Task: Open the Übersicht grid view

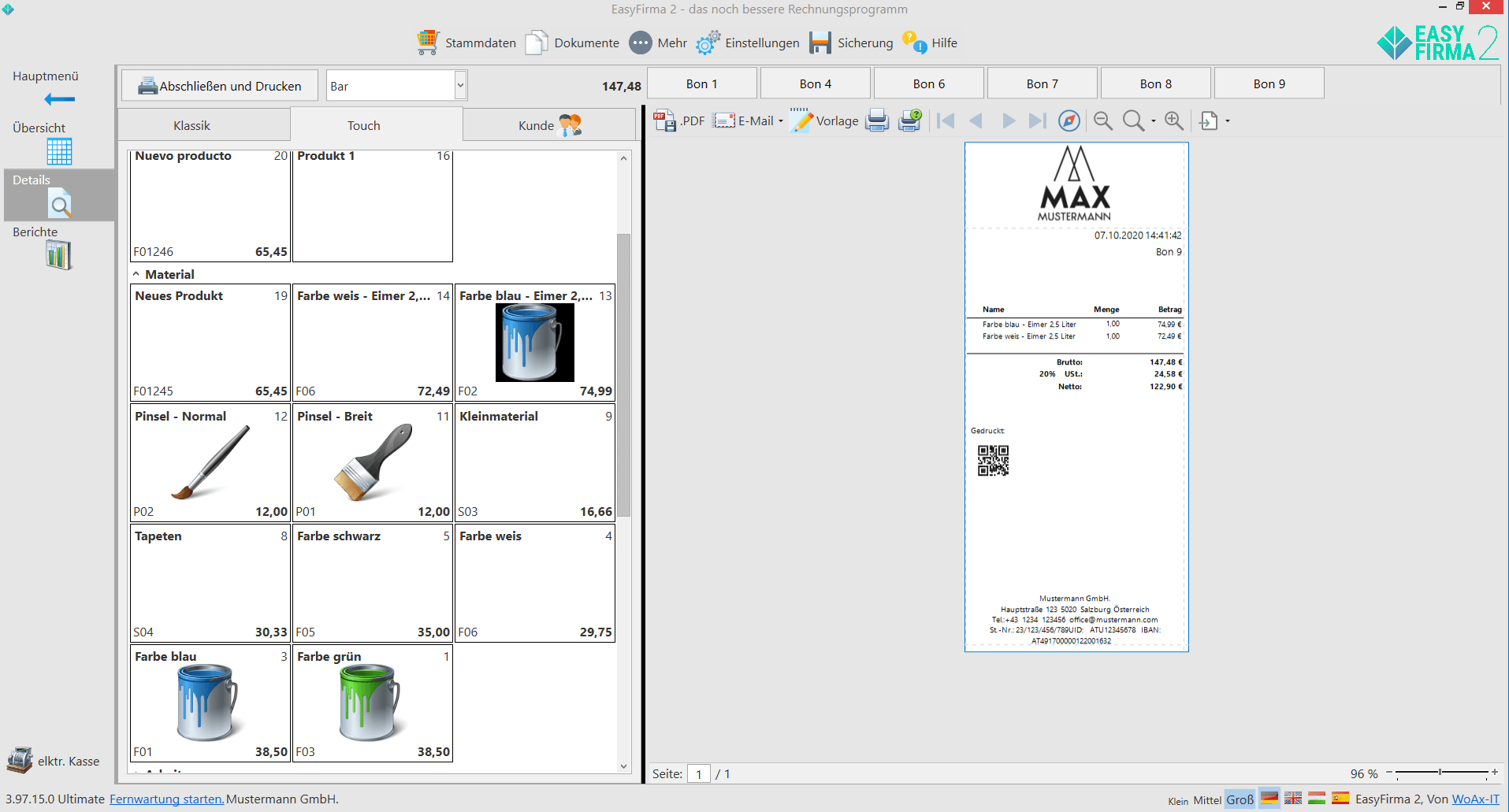Action: (x=59, y=151)
